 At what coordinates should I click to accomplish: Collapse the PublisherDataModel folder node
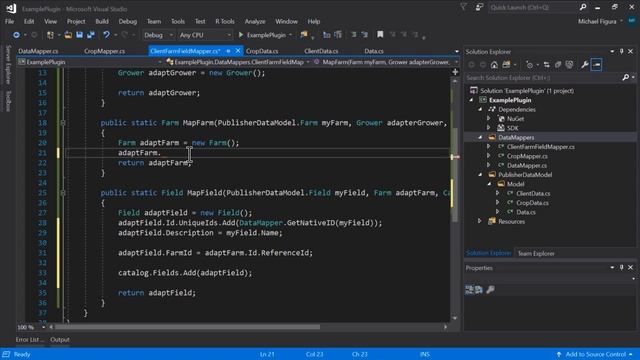click(x=480, y=175)
